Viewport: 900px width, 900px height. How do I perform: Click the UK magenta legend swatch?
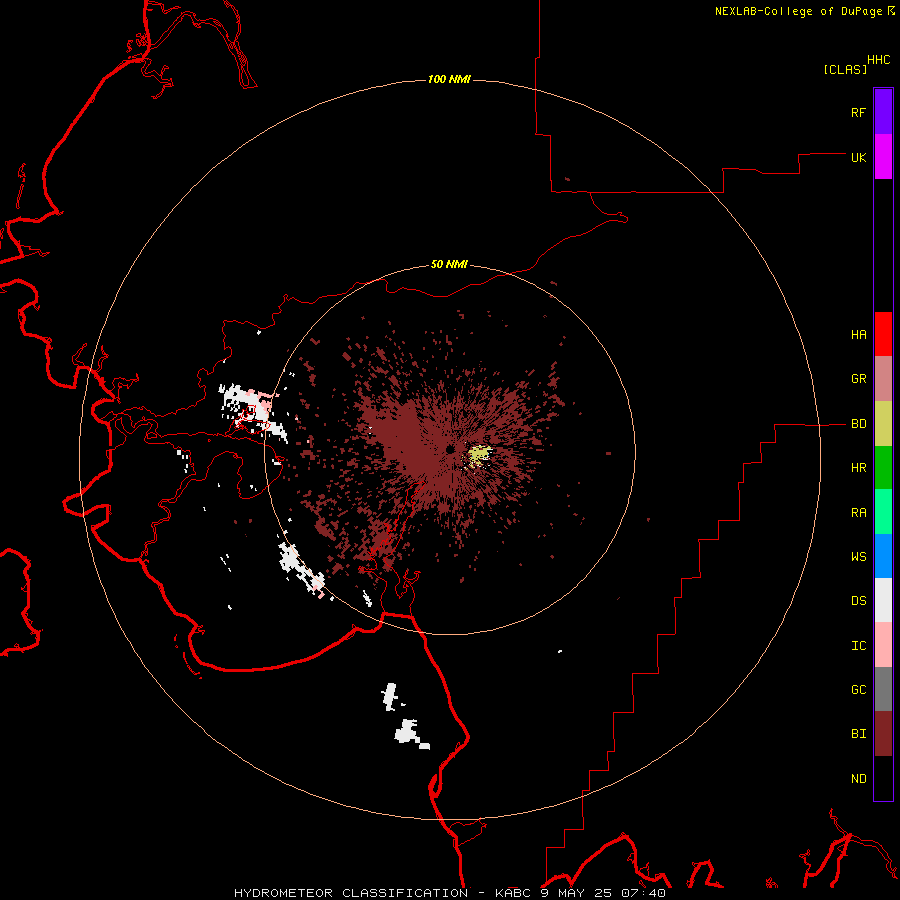tap(883, 157)
